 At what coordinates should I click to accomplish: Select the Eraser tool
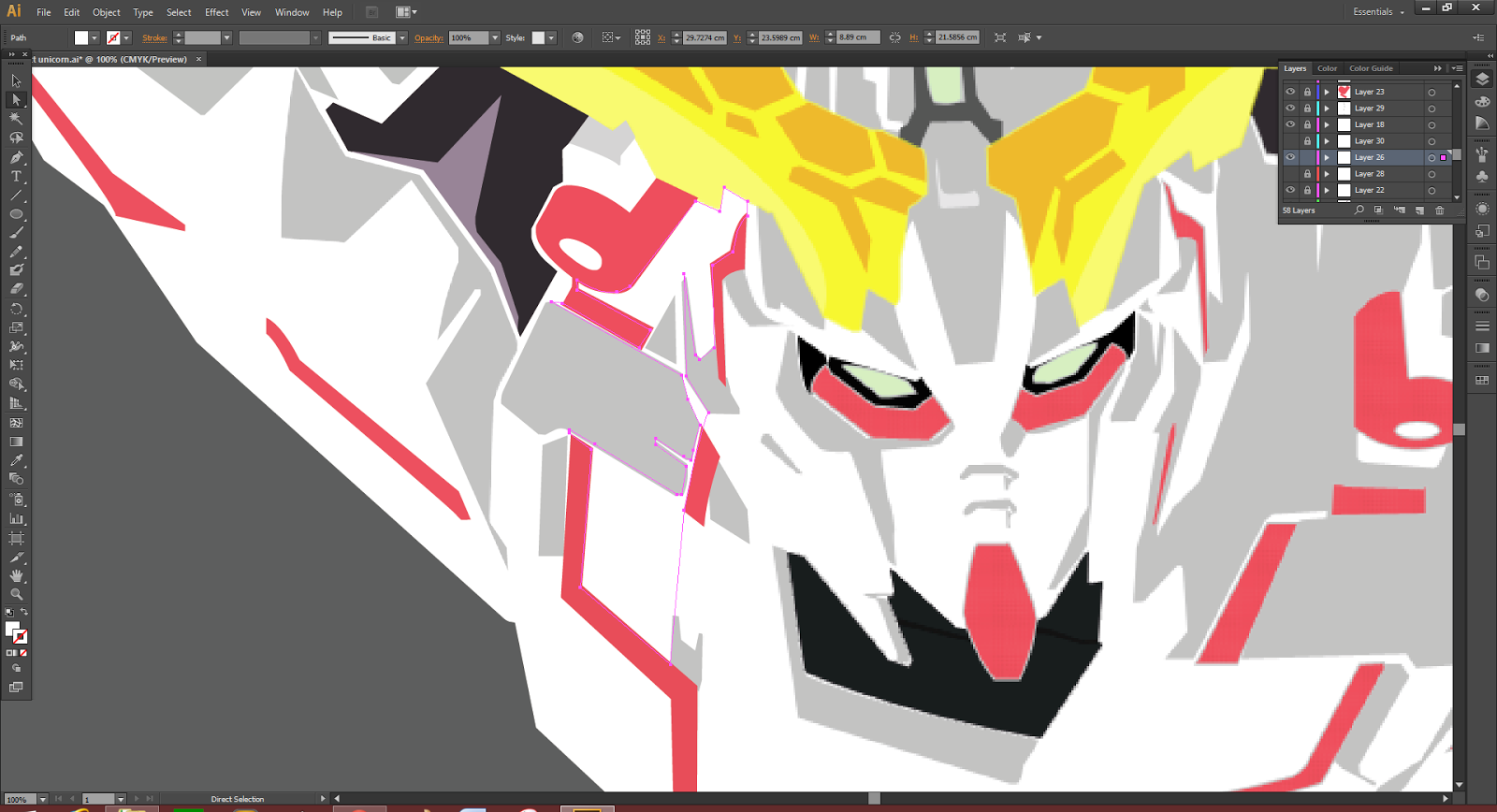tap(16, 289)
